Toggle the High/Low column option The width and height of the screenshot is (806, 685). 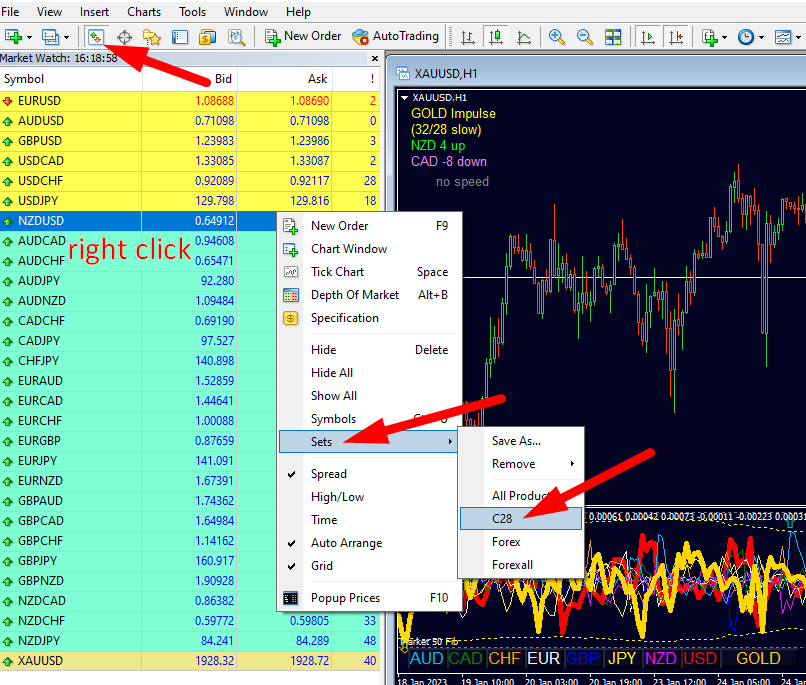tap(369, 497)
